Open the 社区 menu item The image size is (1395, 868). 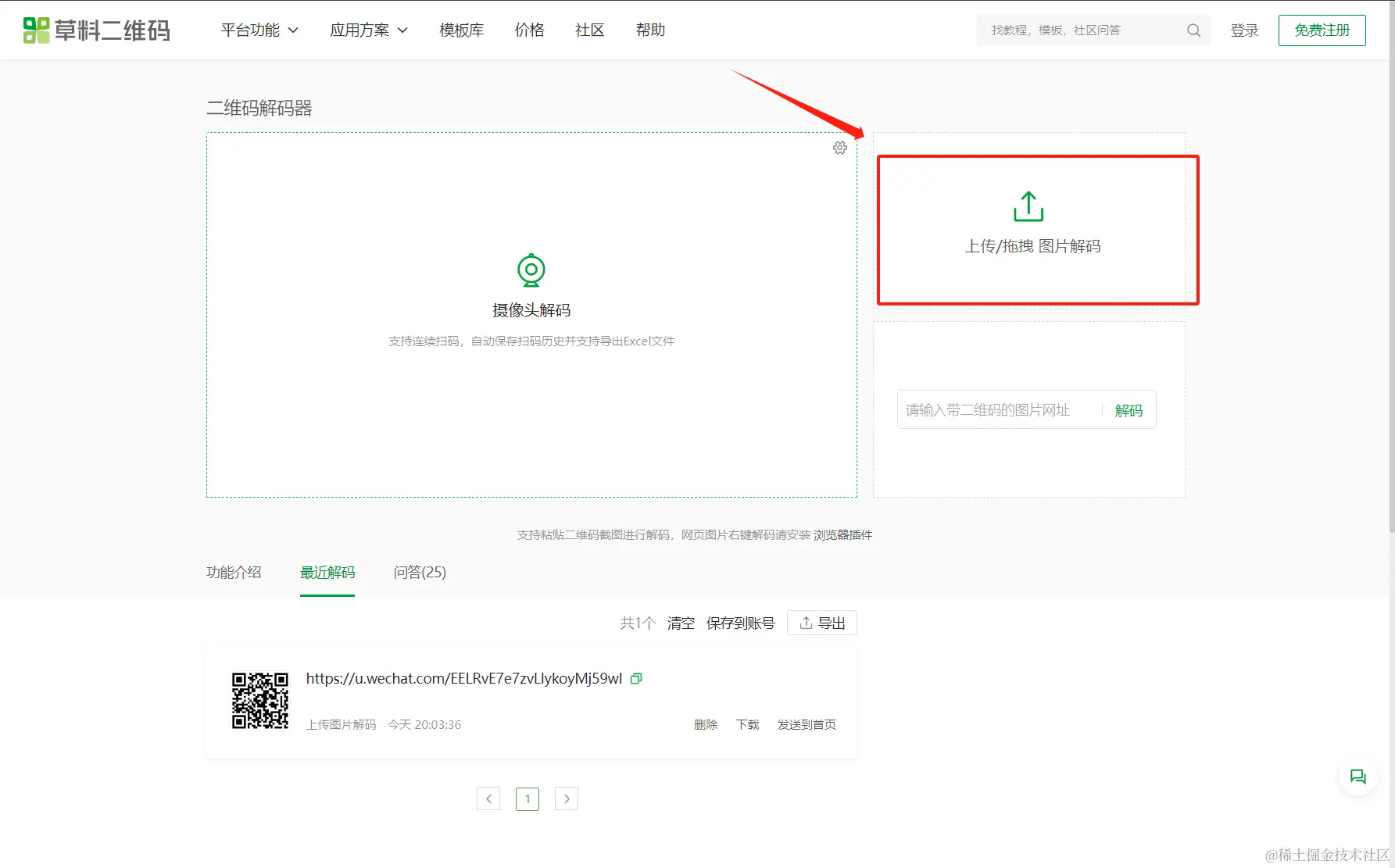coord(589,30)
